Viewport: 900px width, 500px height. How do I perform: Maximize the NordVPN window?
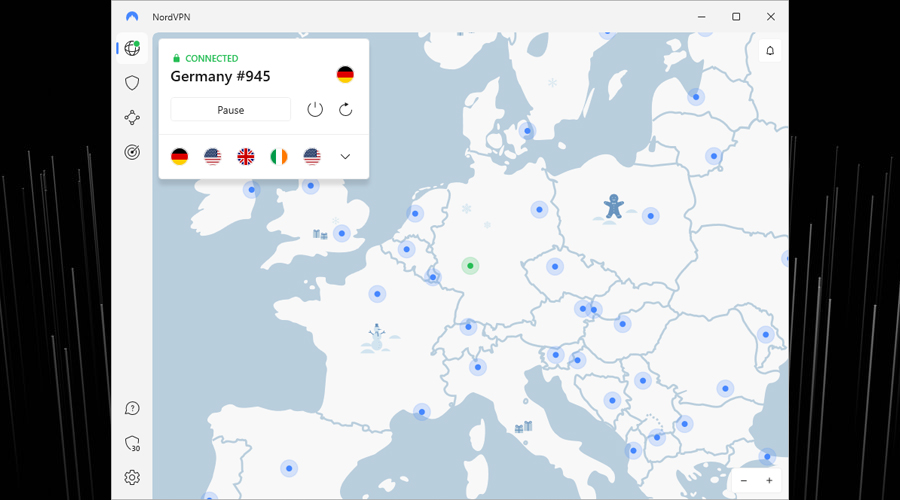736,17
